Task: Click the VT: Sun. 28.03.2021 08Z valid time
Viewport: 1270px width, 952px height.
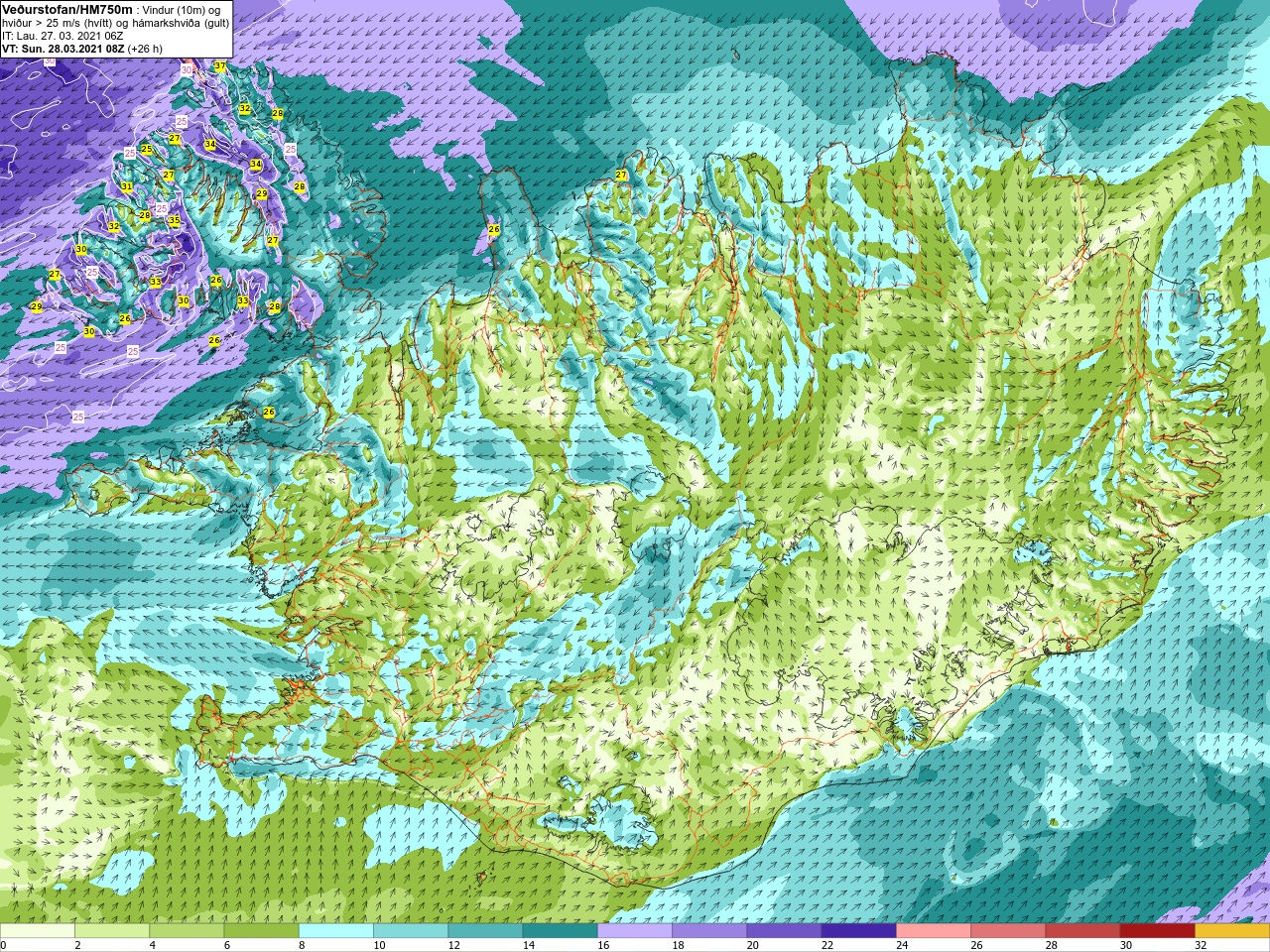Action: 63,49
